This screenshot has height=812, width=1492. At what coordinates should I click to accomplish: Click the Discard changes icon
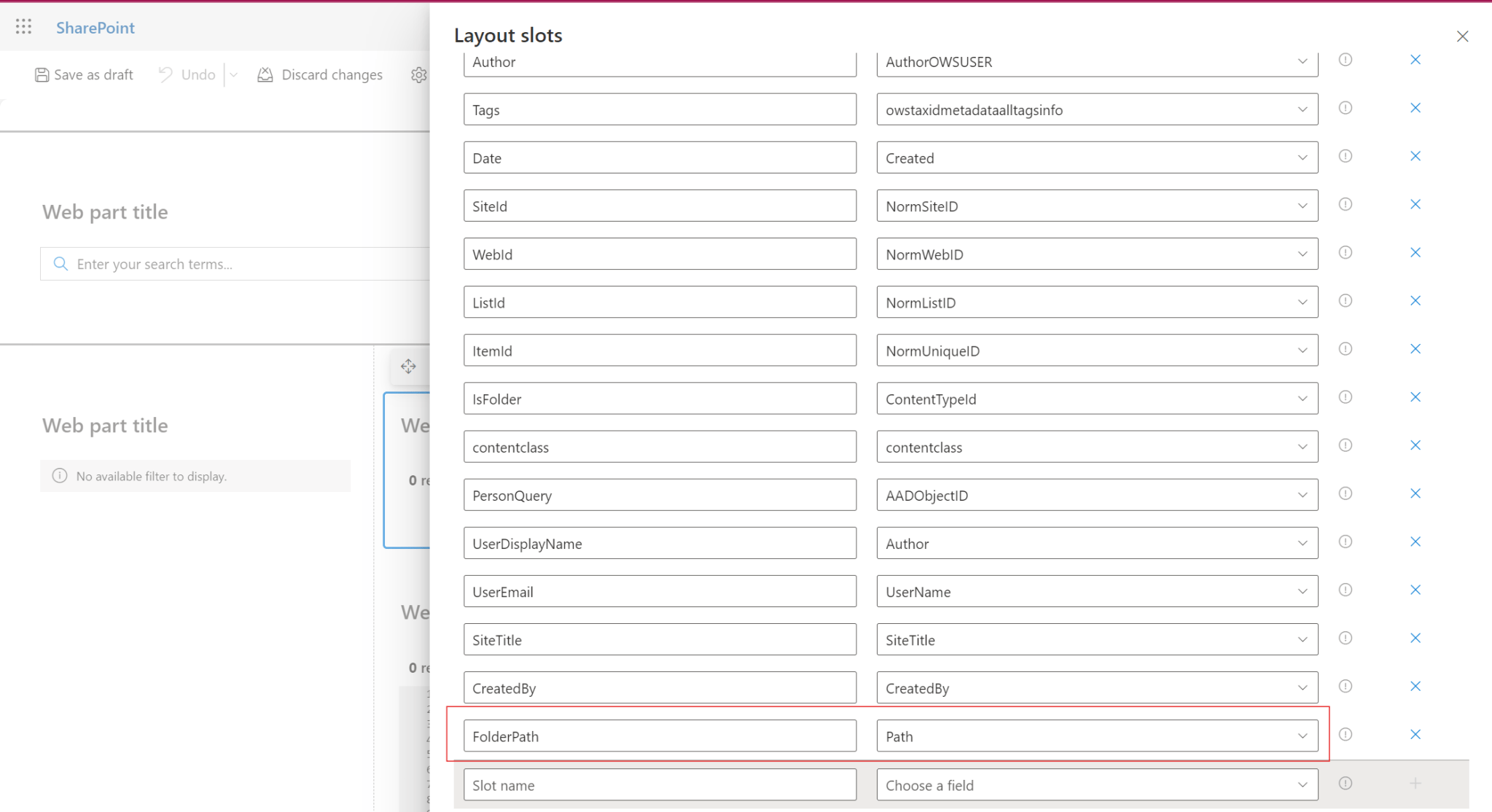(x=265, y=74)
